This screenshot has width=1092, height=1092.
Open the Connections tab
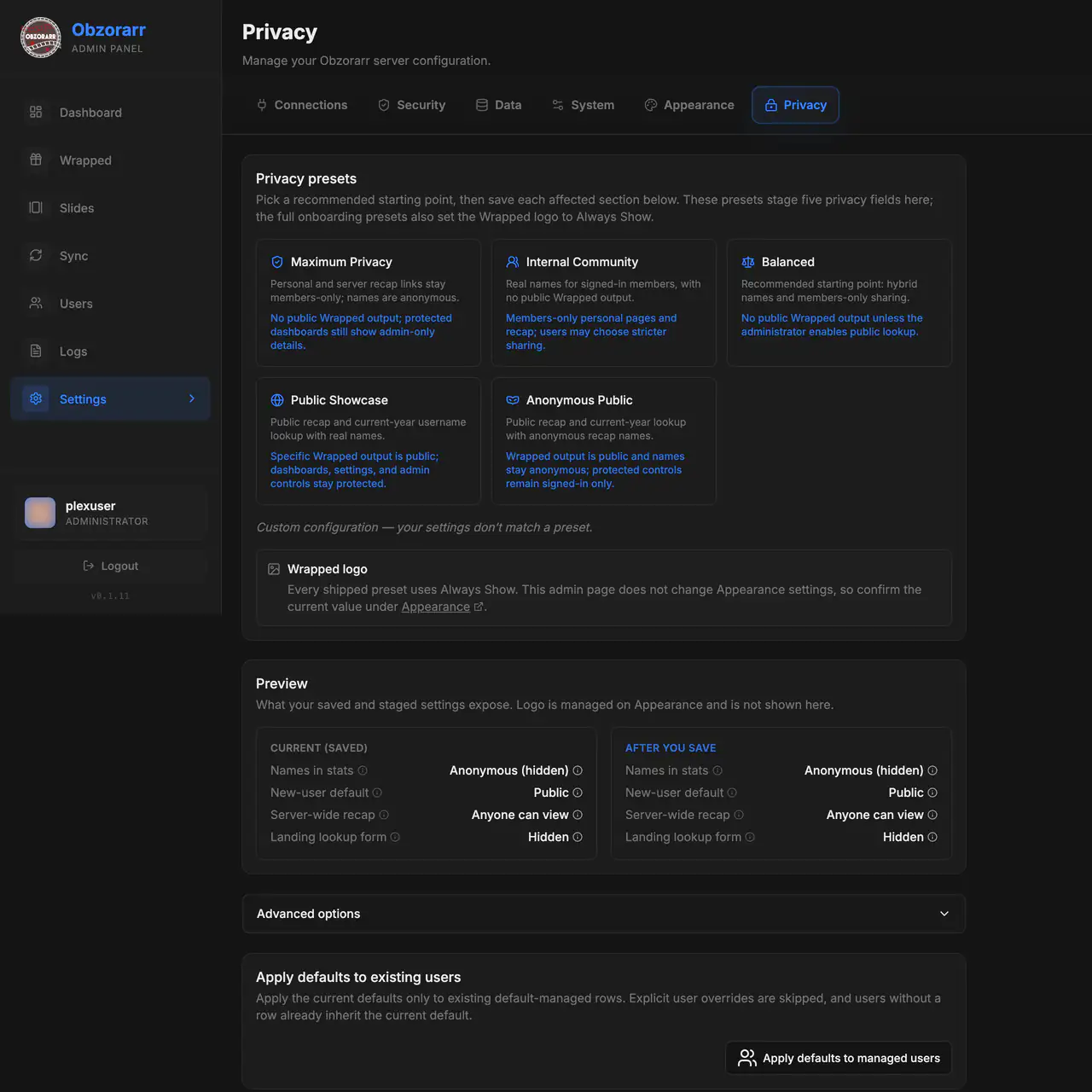tap(302, 105)
